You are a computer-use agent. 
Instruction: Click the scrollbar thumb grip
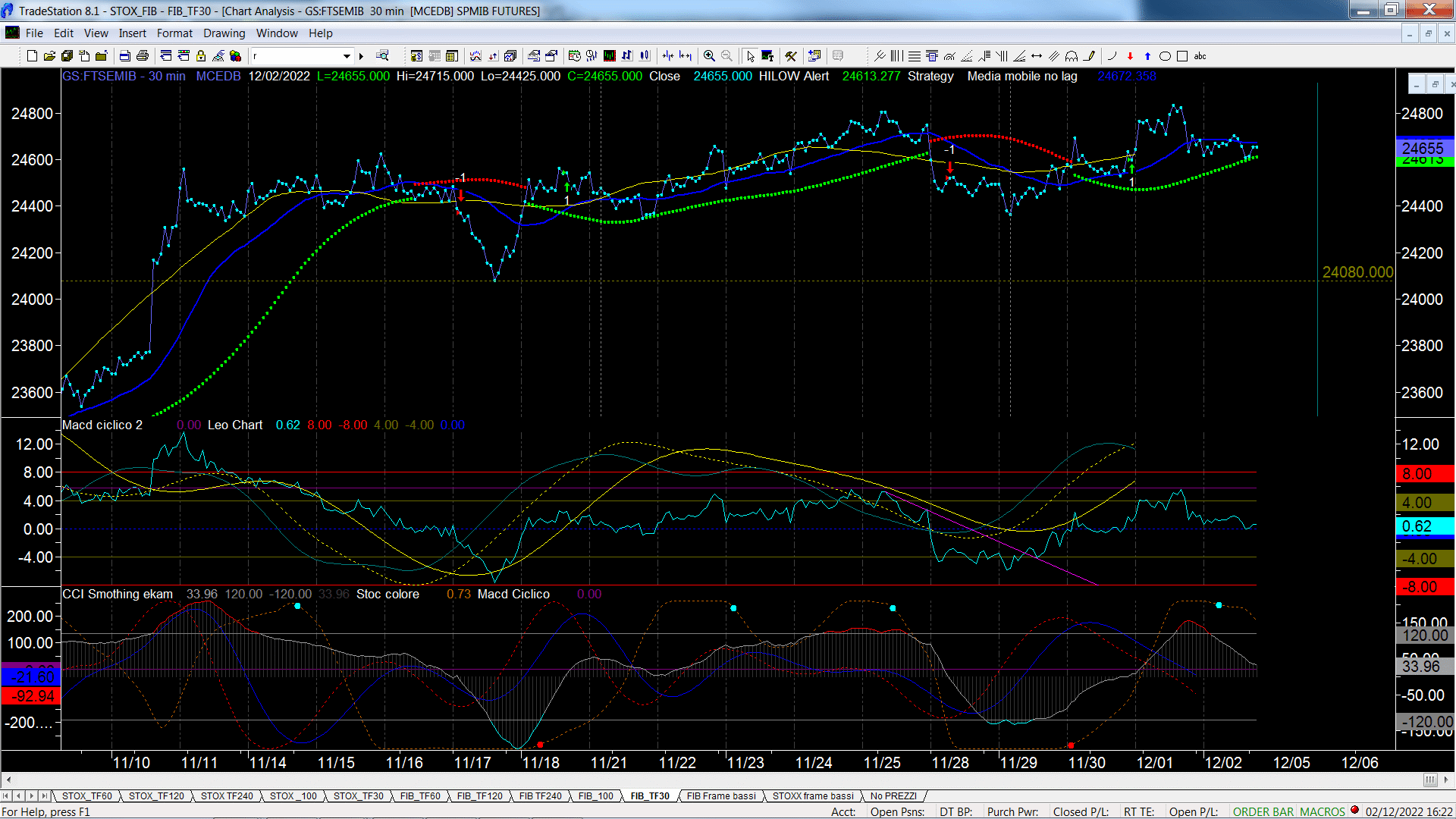click(x=1430, y=780)
